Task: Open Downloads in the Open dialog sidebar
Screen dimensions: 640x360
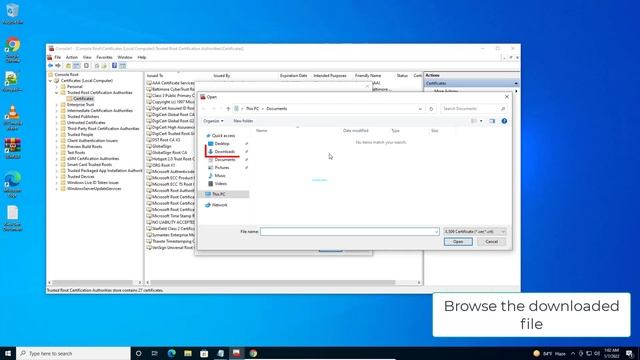Action: click(224, 151)
